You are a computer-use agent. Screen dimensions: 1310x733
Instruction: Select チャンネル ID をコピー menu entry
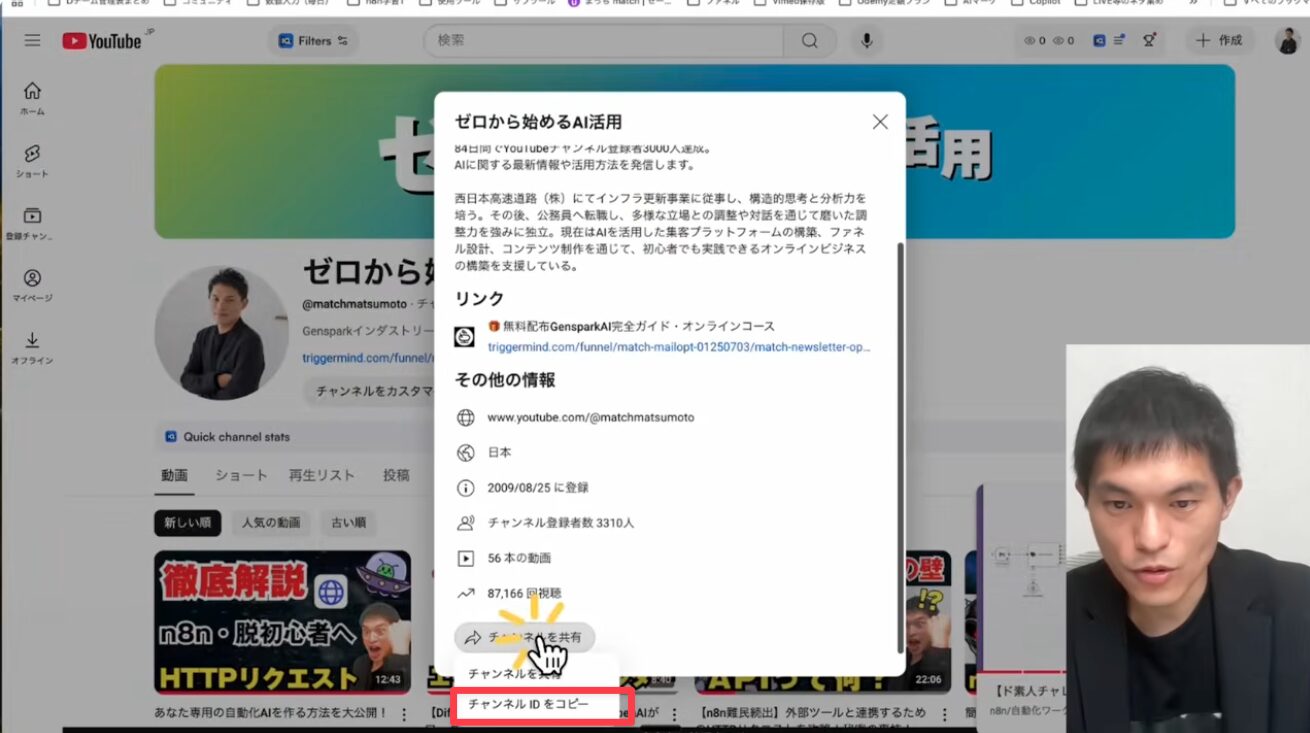(529, 704)
